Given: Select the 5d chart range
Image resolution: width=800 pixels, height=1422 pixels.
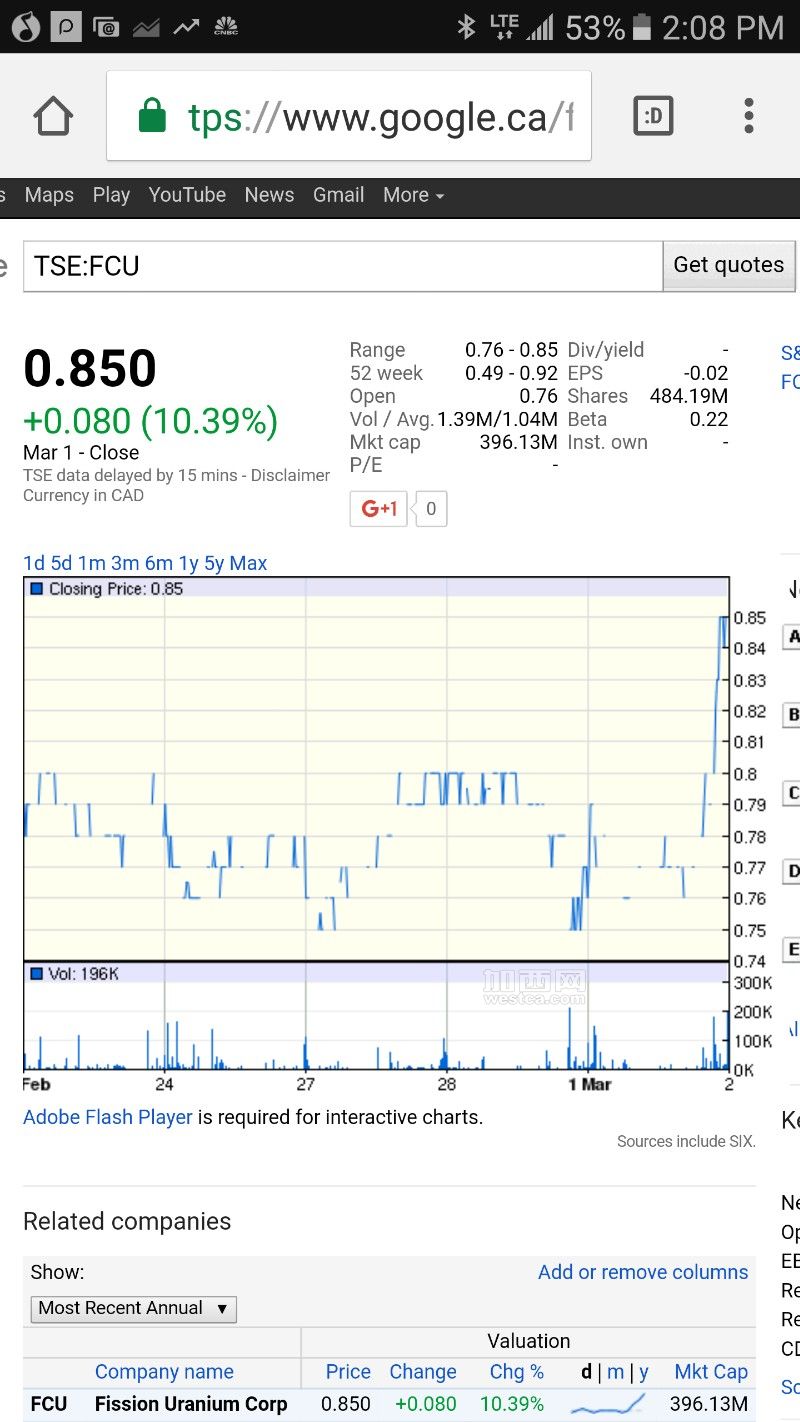Looking at the screenshot, I should pos(62,563).
